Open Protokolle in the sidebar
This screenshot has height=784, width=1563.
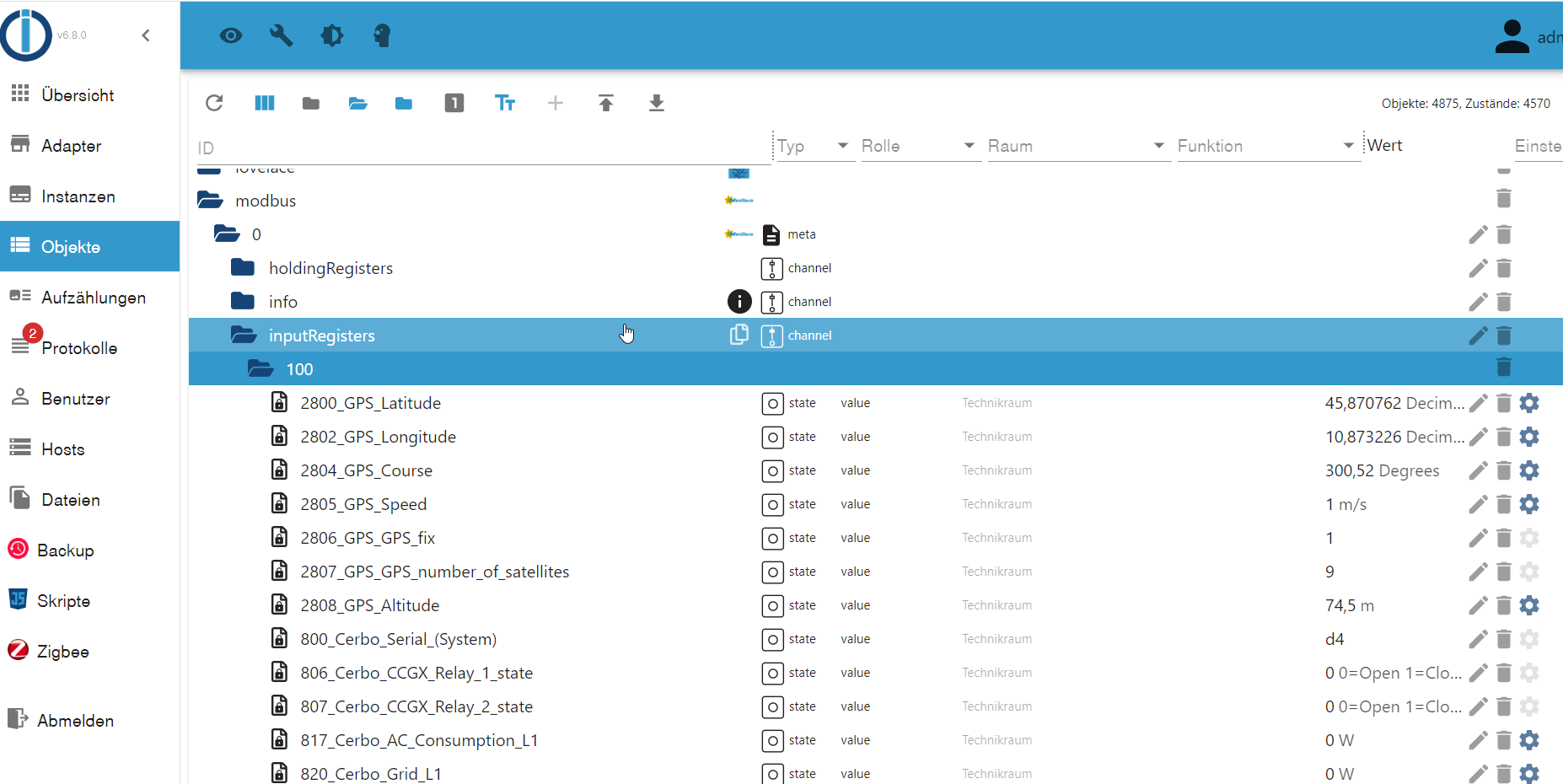pos(89,348)
